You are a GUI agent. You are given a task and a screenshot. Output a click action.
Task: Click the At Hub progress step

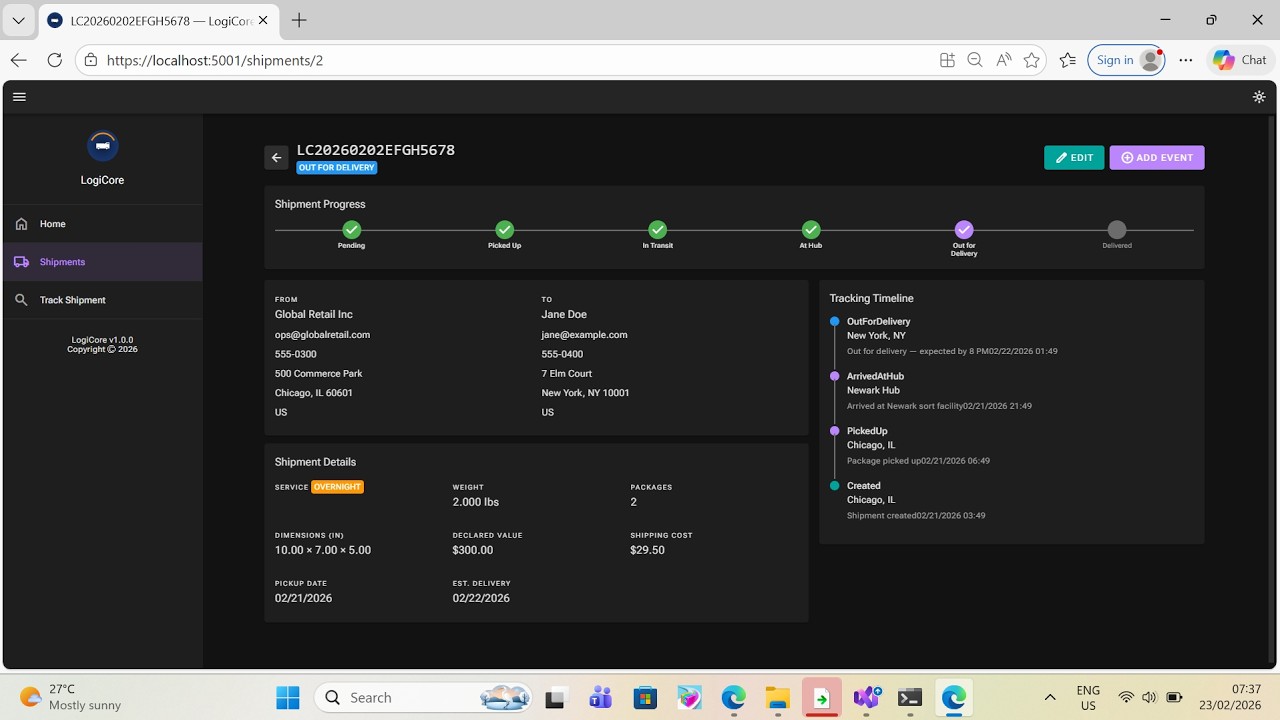[x=811, y=230]
